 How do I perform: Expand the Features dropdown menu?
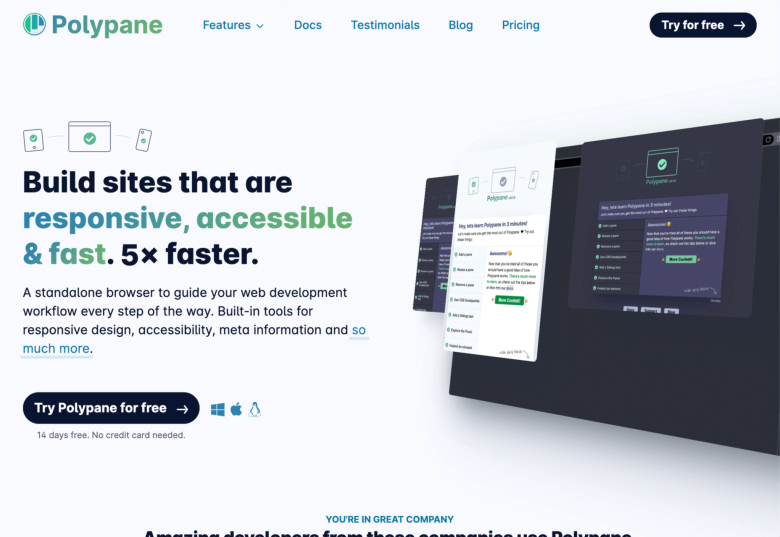point(233,25)
